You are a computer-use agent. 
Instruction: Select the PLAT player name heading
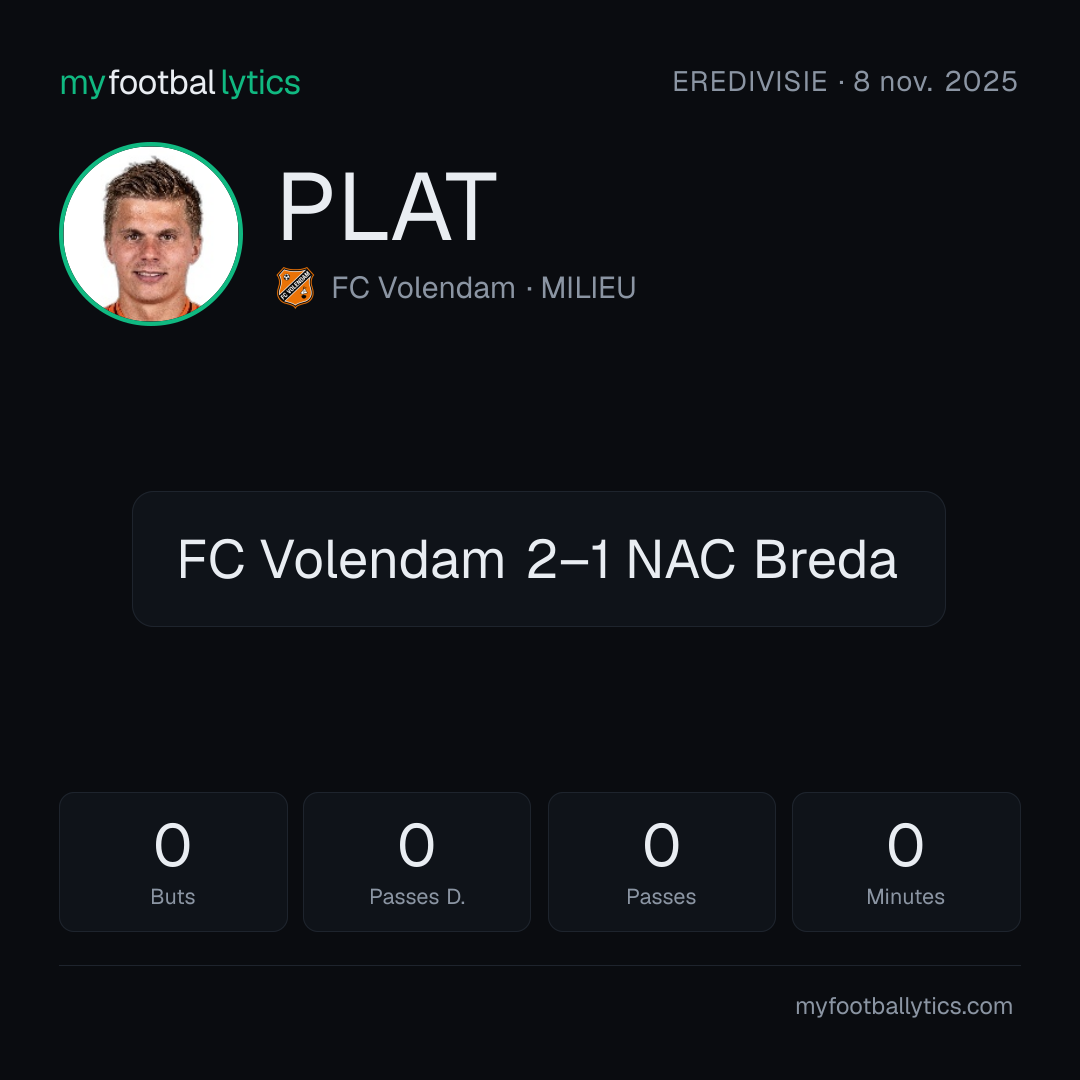click(x=387, y=207)
